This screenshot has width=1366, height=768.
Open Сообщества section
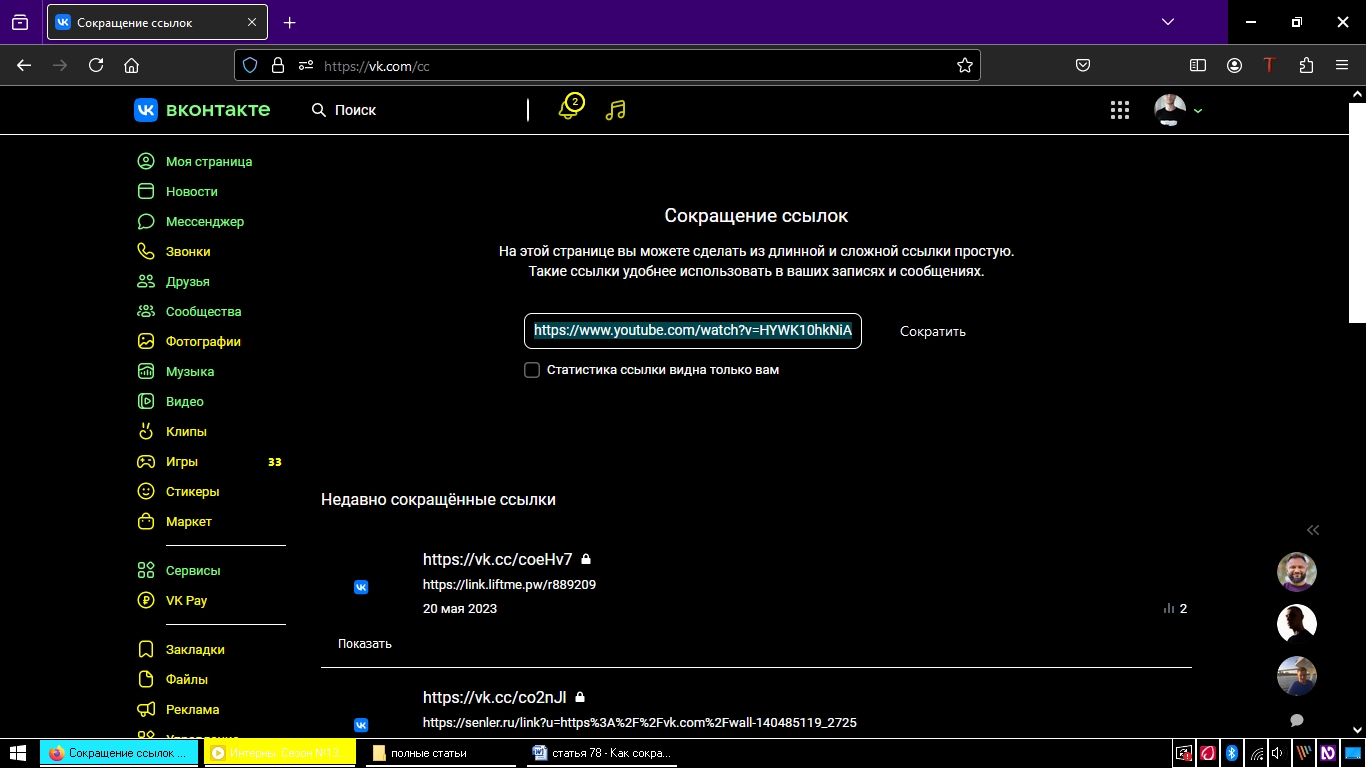coord(204,311)
